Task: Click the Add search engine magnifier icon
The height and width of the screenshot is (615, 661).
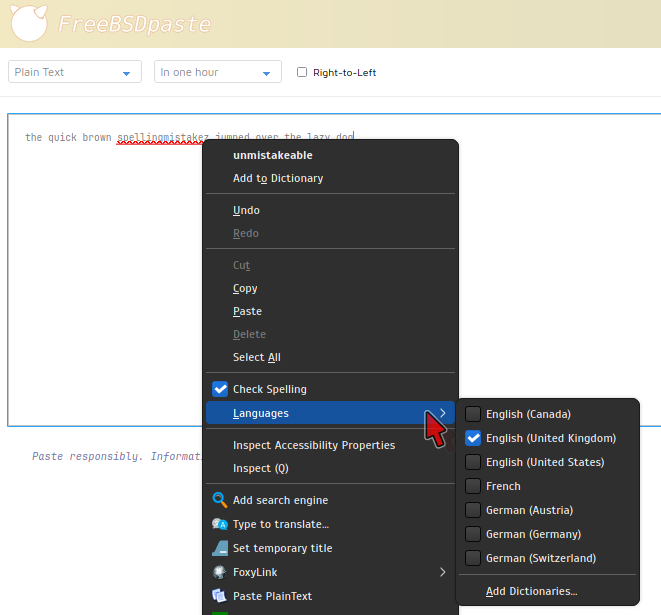Action: click(x=220, y=500)
